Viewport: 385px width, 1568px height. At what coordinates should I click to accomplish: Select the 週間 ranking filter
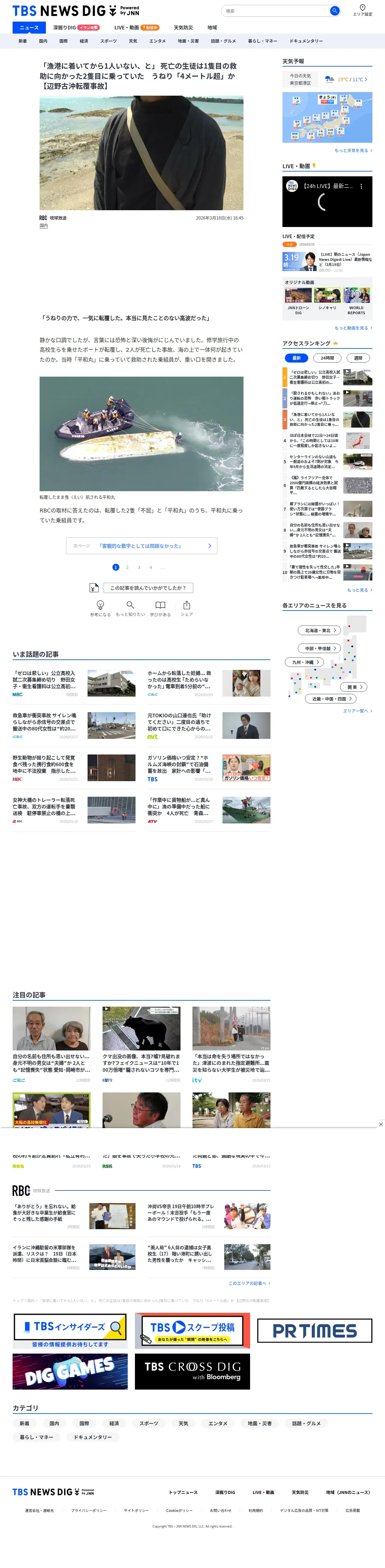pyautogui.click(x=358, y=358)
